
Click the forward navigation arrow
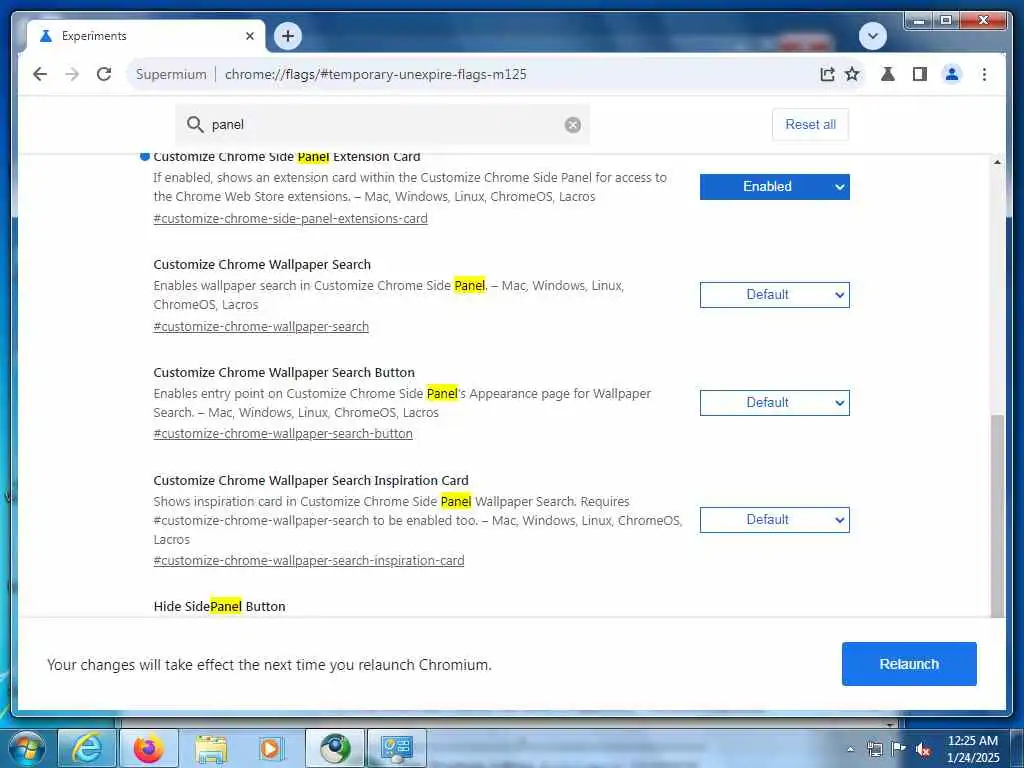(x=72, y=74)
